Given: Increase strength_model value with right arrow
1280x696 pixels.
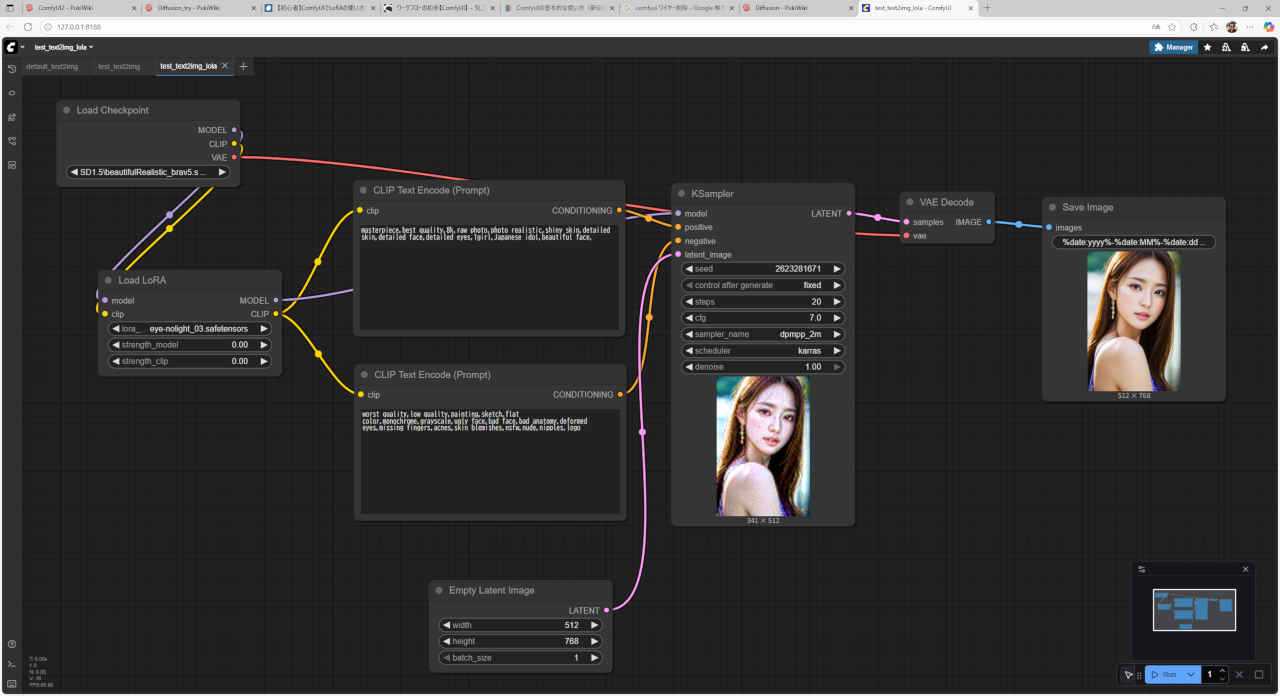Looking at the screenshot, I should pyautogui.click(x=264, y=345).
